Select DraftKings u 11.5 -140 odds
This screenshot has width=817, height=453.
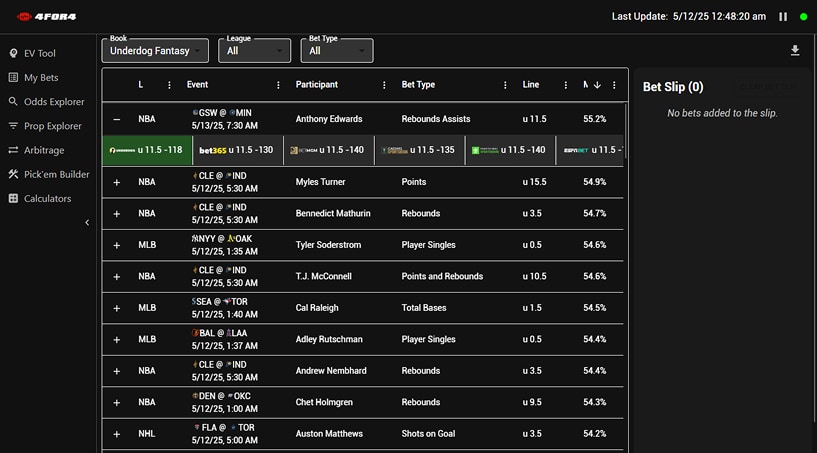click(x=510, y=150)
